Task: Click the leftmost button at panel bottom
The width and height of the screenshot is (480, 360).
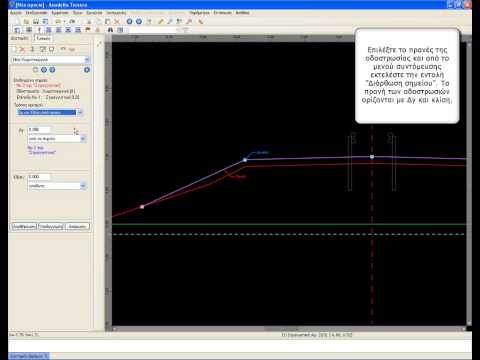Action: [x=24, y=226]
